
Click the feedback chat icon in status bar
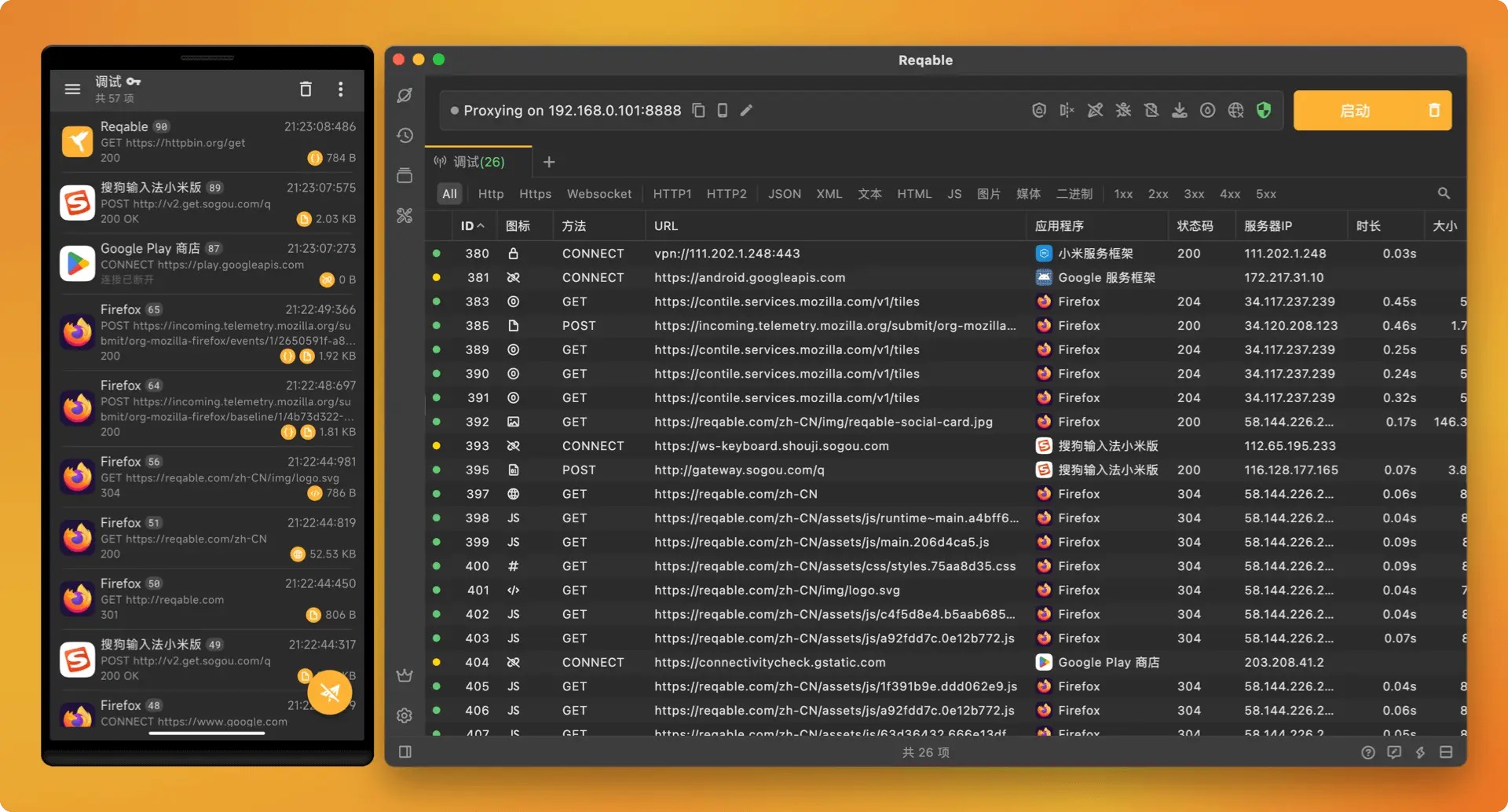point(1394,752)
